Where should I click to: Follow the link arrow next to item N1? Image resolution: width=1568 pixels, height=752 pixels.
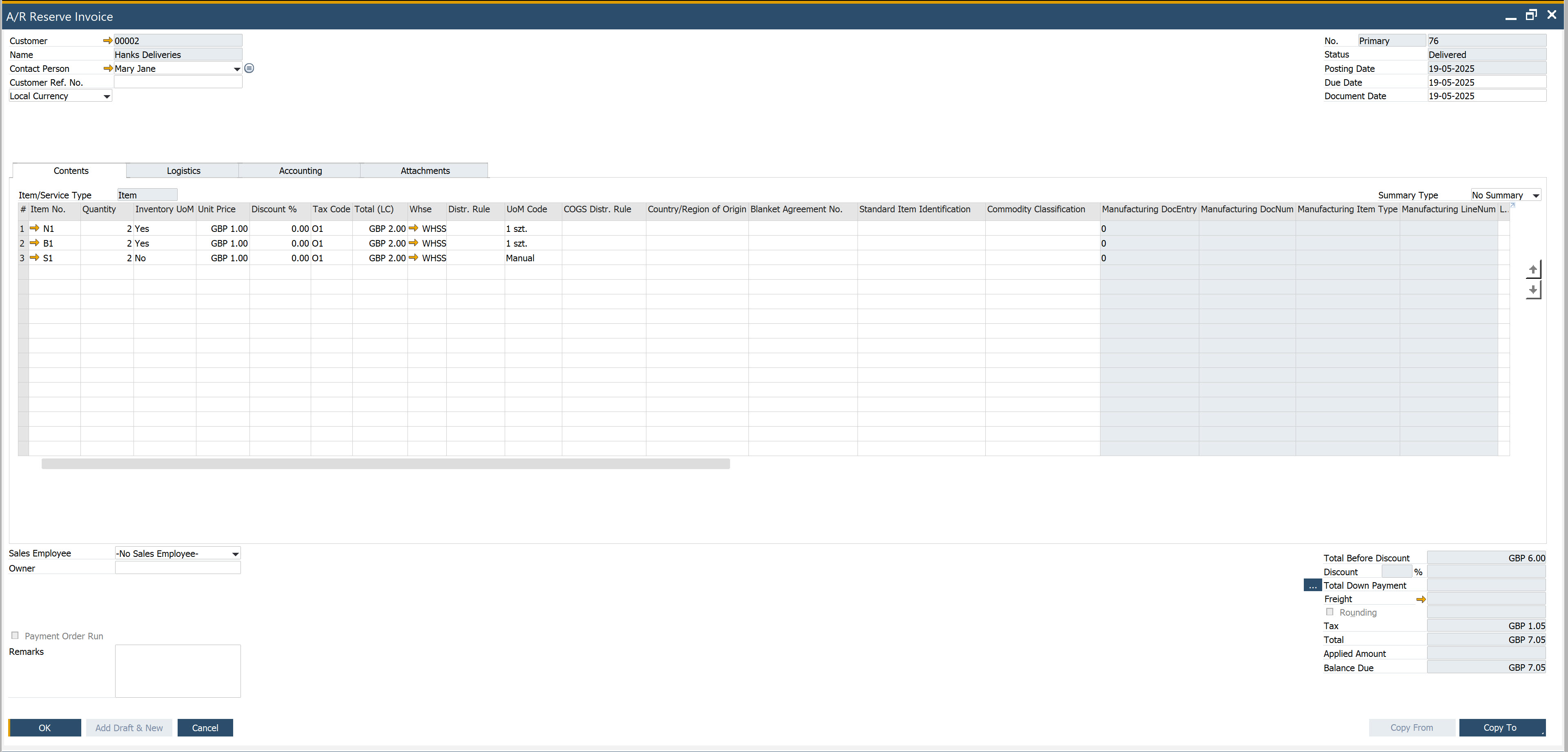pyautogui.click(x=34, y=228)
